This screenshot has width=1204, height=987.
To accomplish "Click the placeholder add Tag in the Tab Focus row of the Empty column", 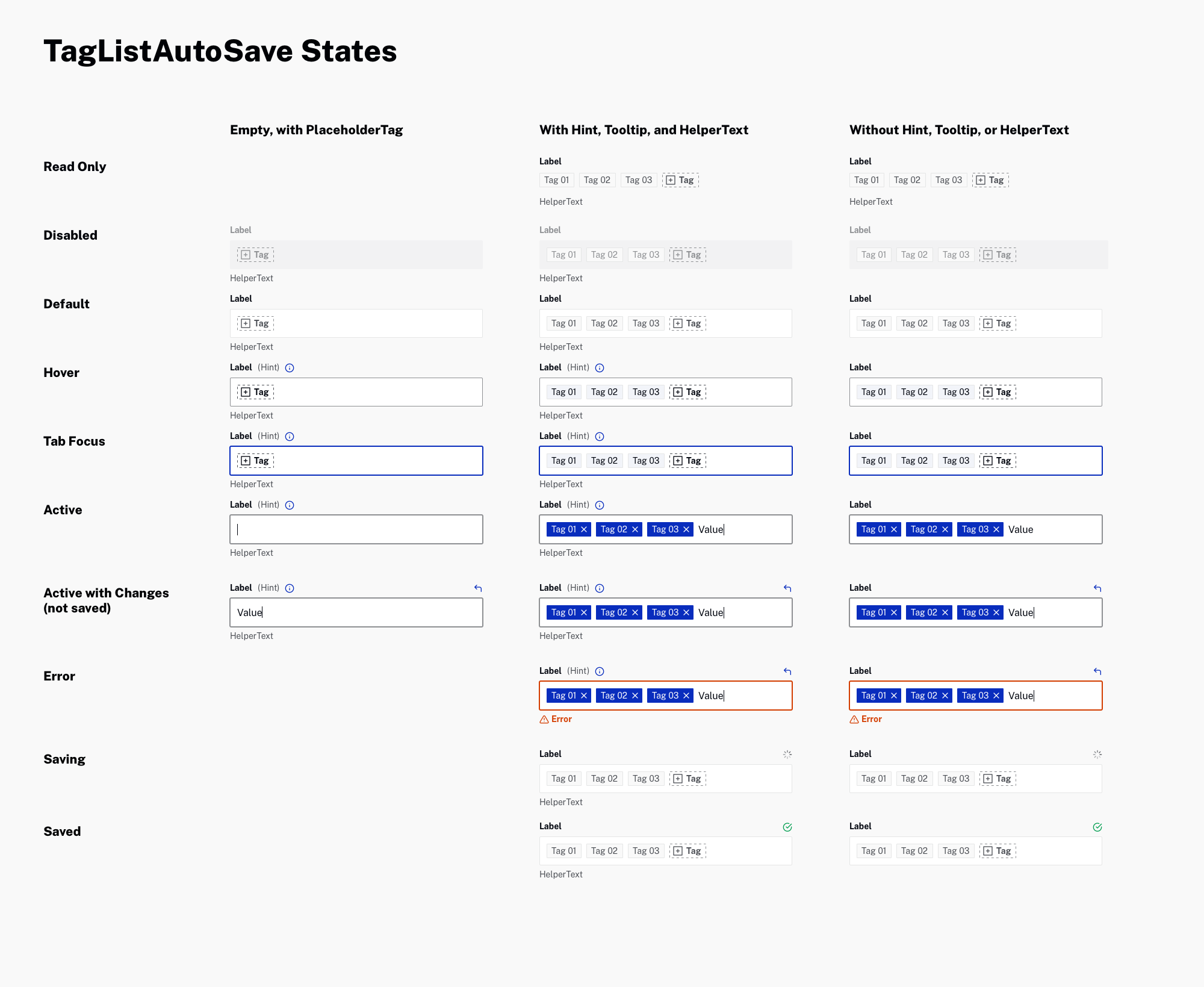I will click(256, 461).
